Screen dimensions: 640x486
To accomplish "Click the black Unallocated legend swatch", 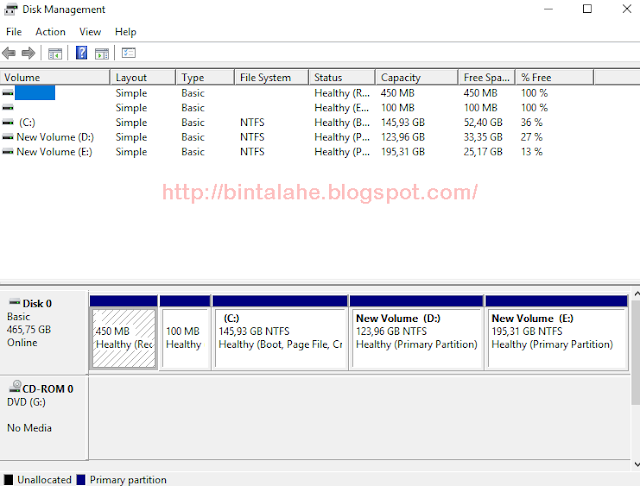I will pyautogui.click(x=9, y=479).
